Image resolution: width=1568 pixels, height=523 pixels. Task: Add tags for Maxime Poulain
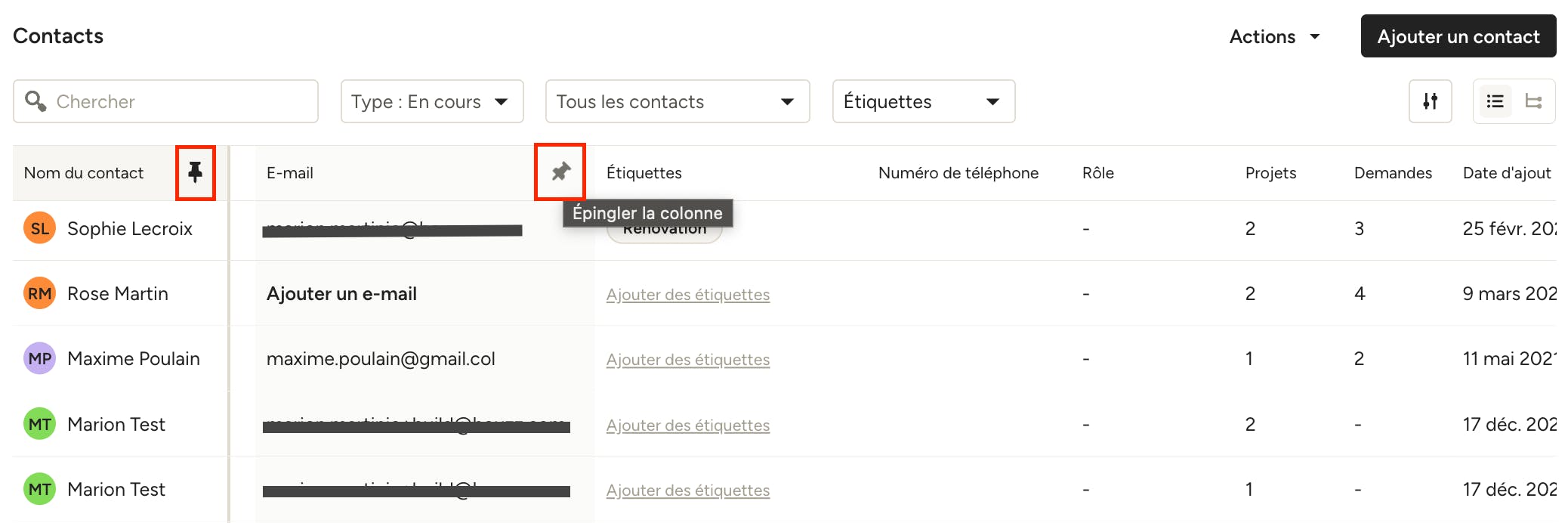(687, 360)
